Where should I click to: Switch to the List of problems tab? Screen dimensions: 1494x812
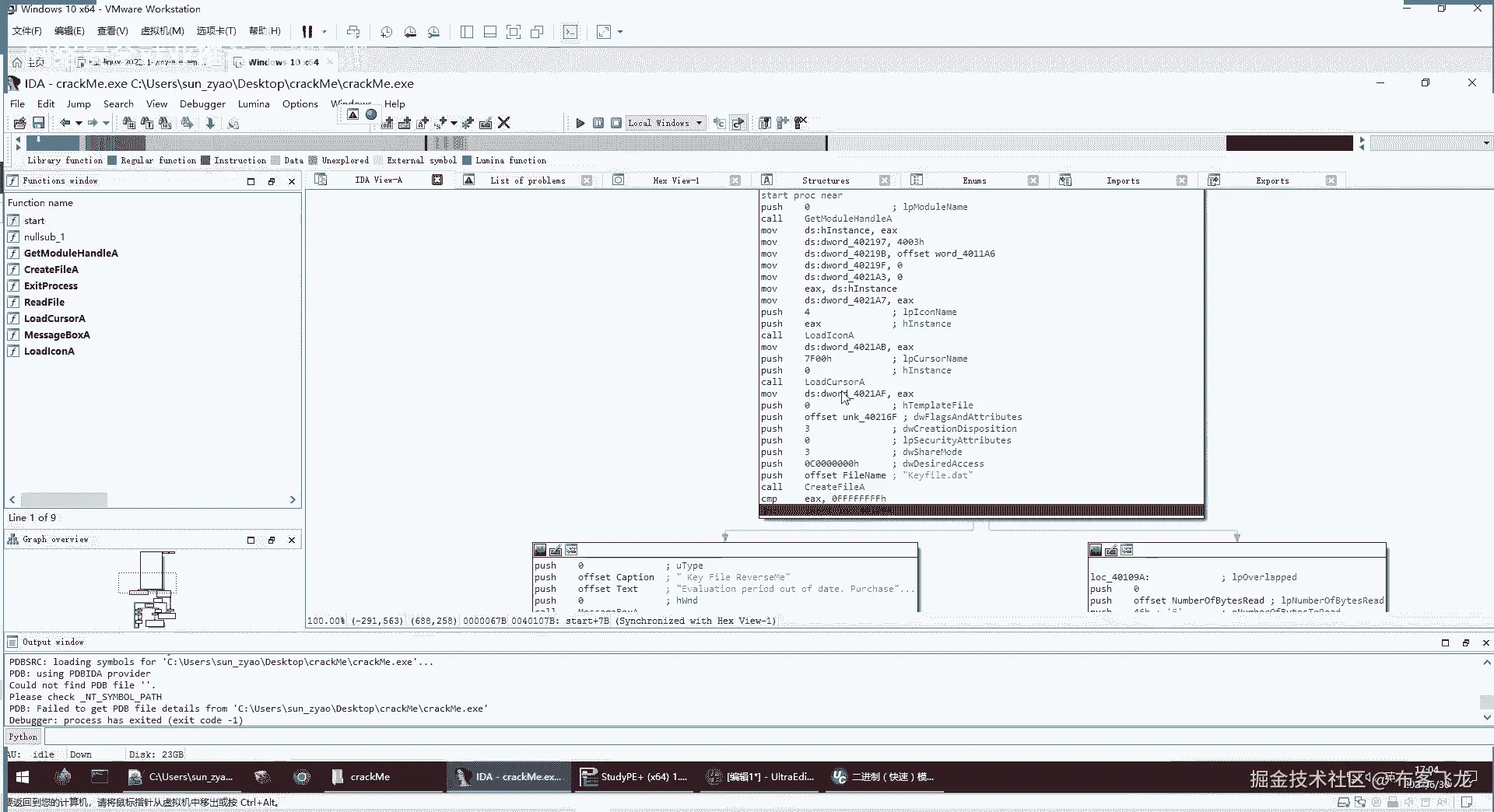[528, 180]
